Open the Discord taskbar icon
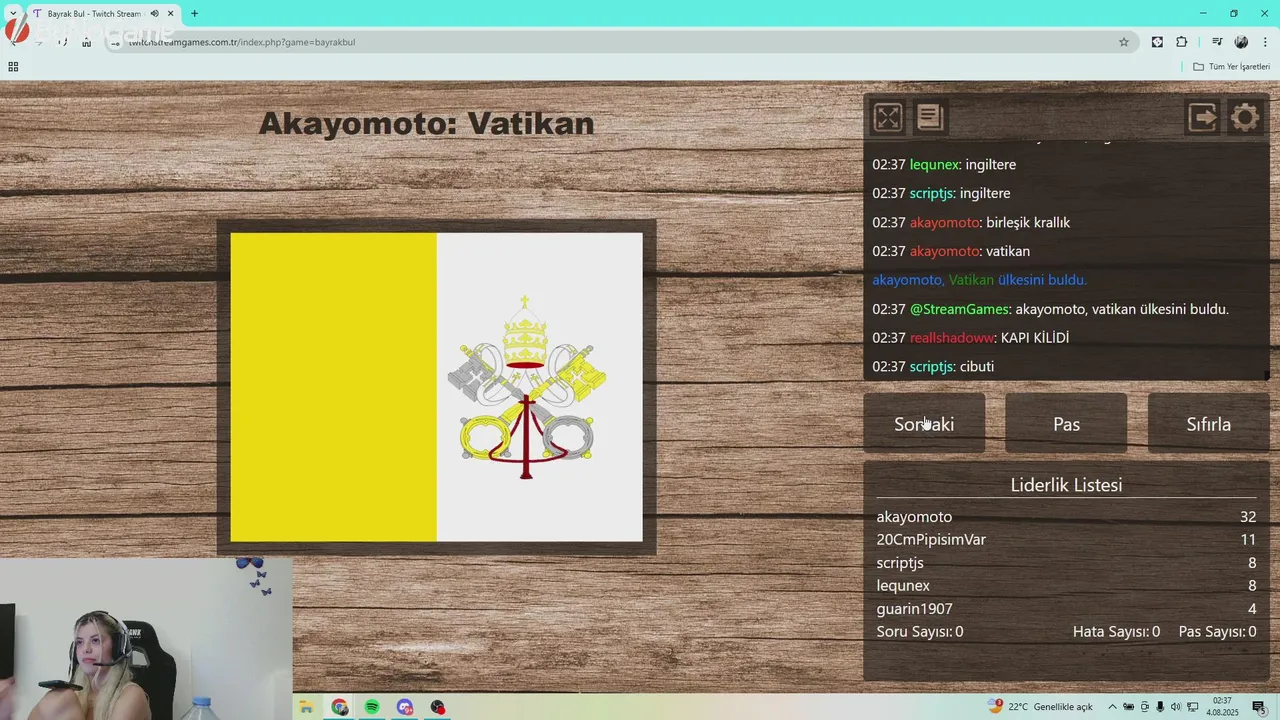Screen dimensions: 1280x720 [405, 707]
